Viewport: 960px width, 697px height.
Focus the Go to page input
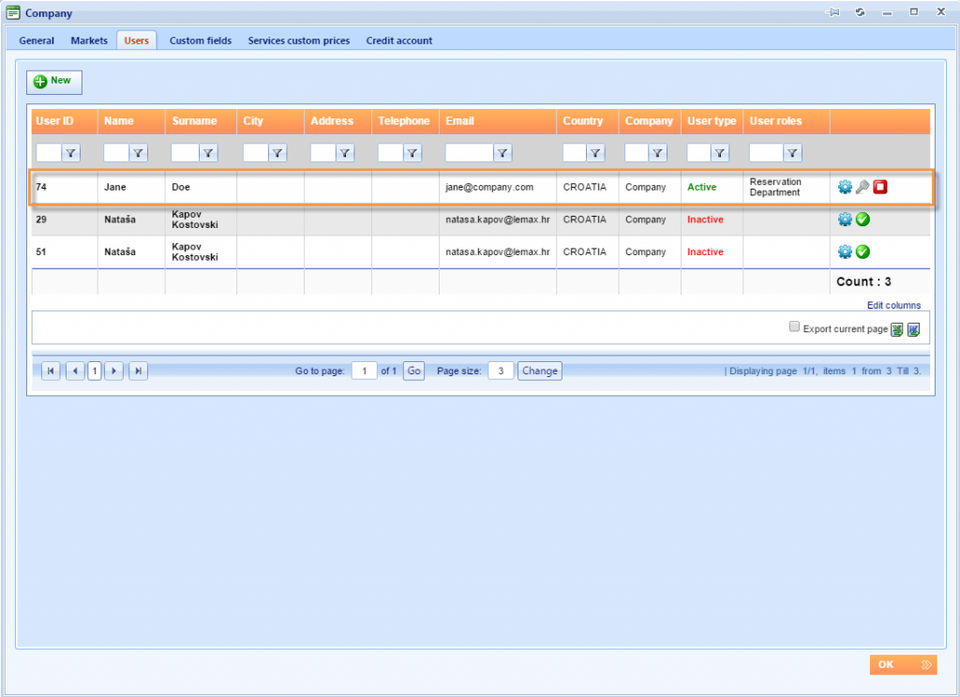coord(364,371)
